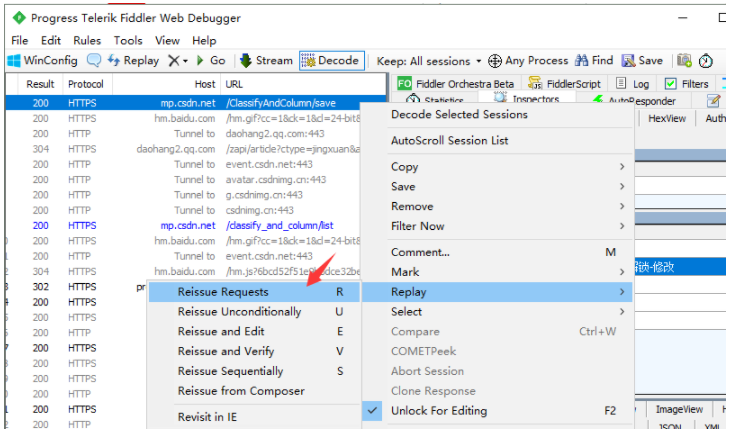Click the camera screenshot icon
This screenshot has width=731, height=429.
click(x=684, y=61)
